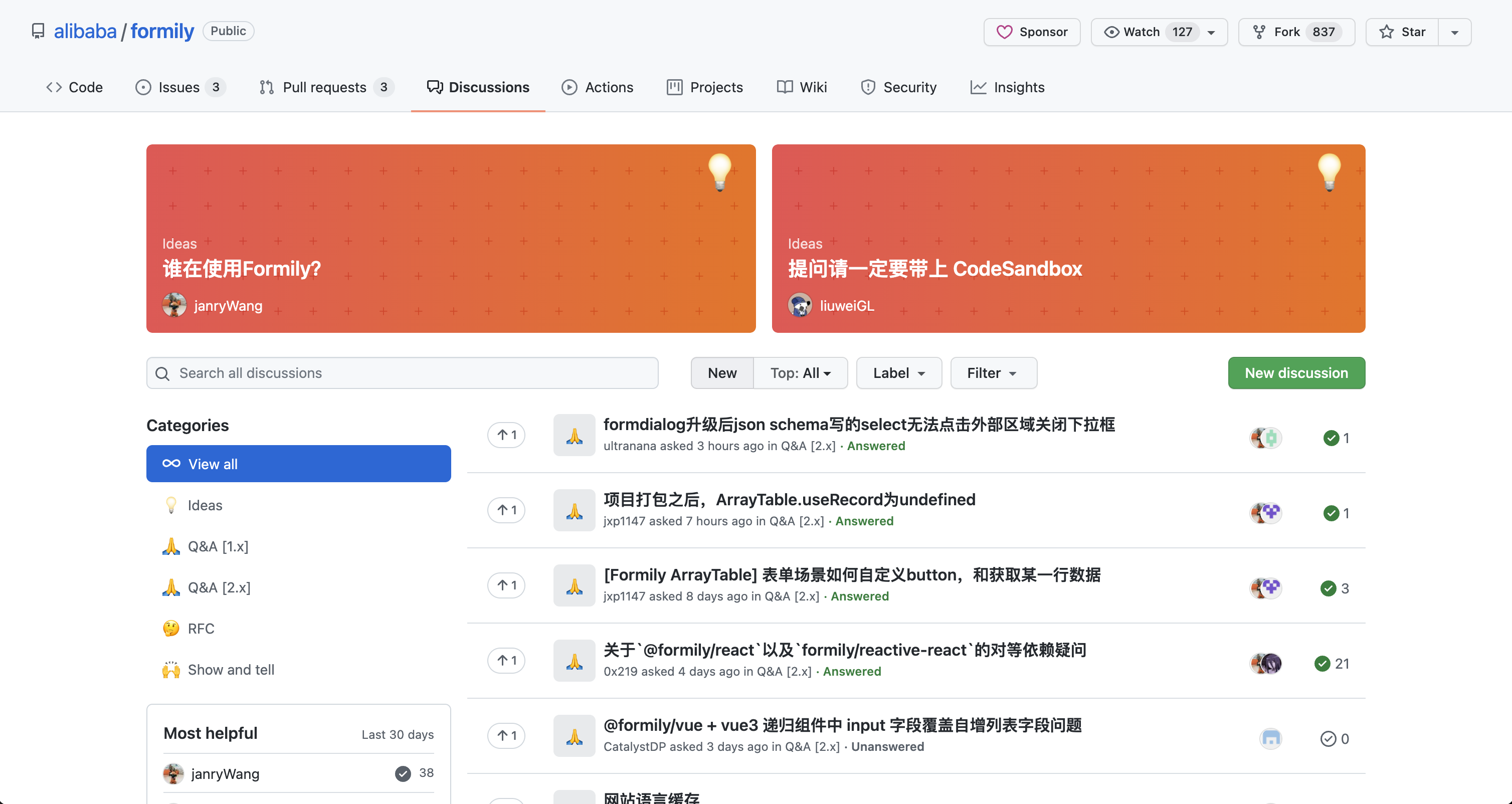Select the Q&A [1.x] category
Viewport: 1512px width, 804px height.
[298, 546]
